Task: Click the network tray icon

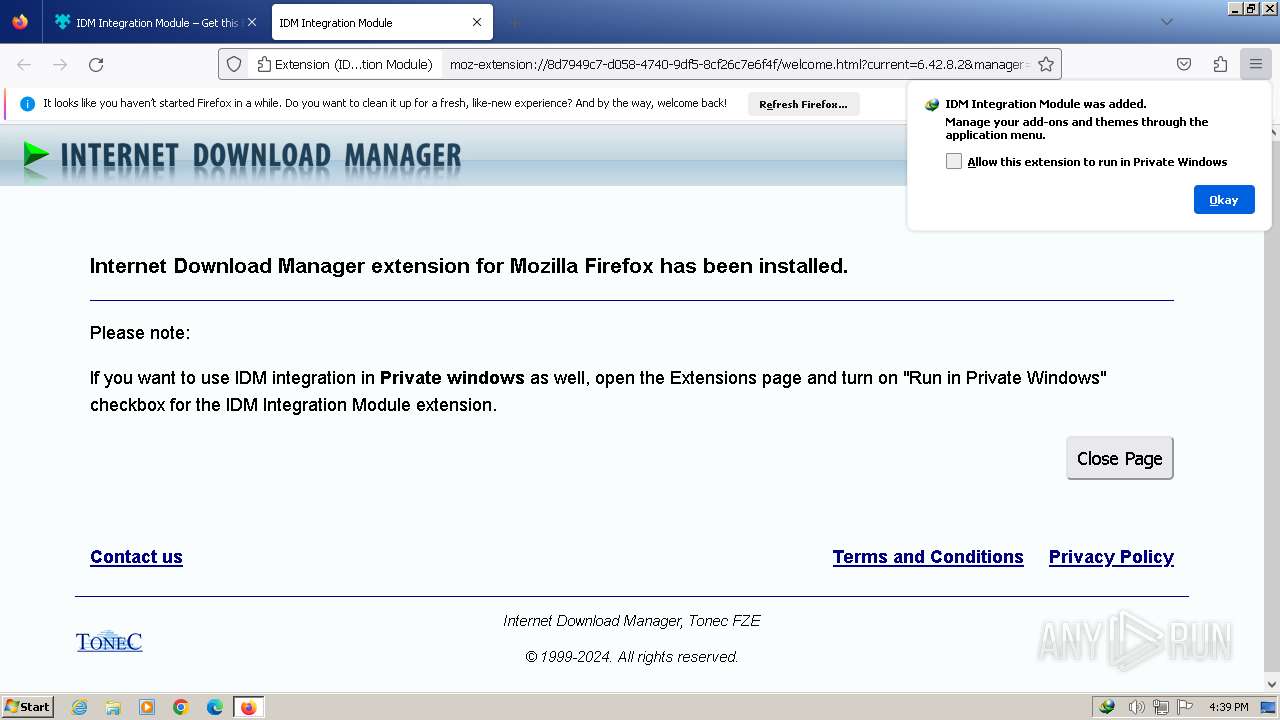Action: pyautogui.click(x=1160, y=707)
